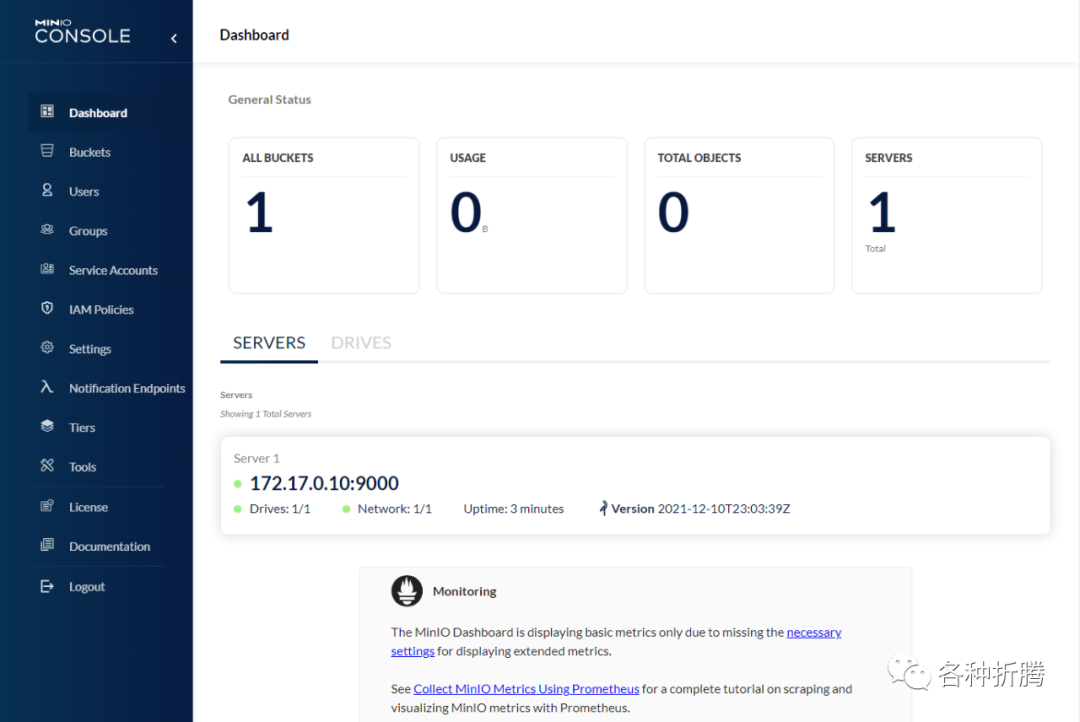Click the USAGE status card

(x=532, y=215)
